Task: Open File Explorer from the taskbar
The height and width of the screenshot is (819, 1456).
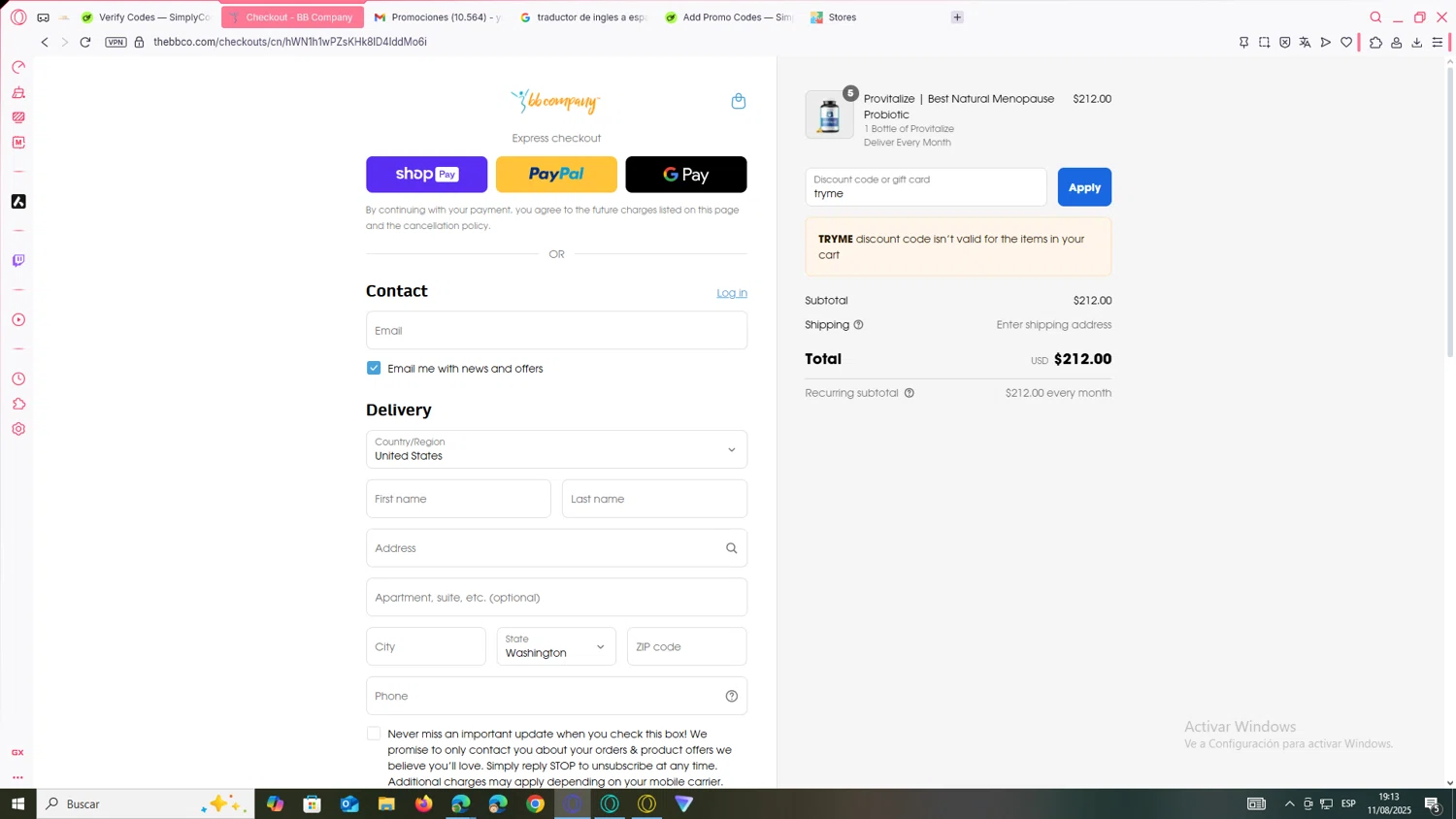Action: (x=386, y=803)
